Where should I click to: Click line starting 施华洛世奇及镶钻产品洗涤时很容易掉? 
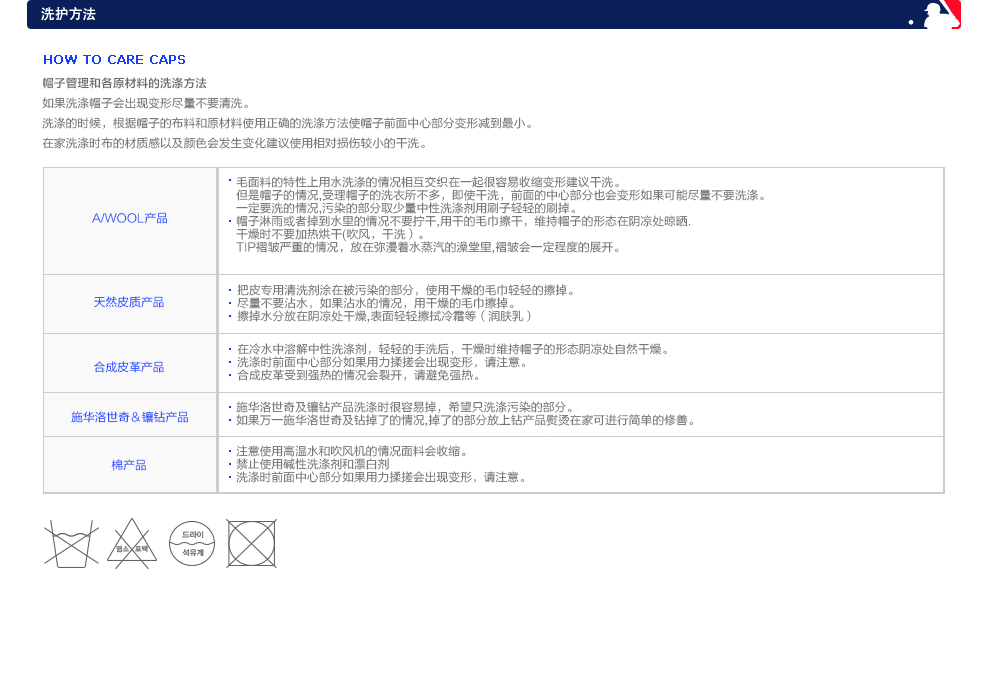(x=405, y=407)
